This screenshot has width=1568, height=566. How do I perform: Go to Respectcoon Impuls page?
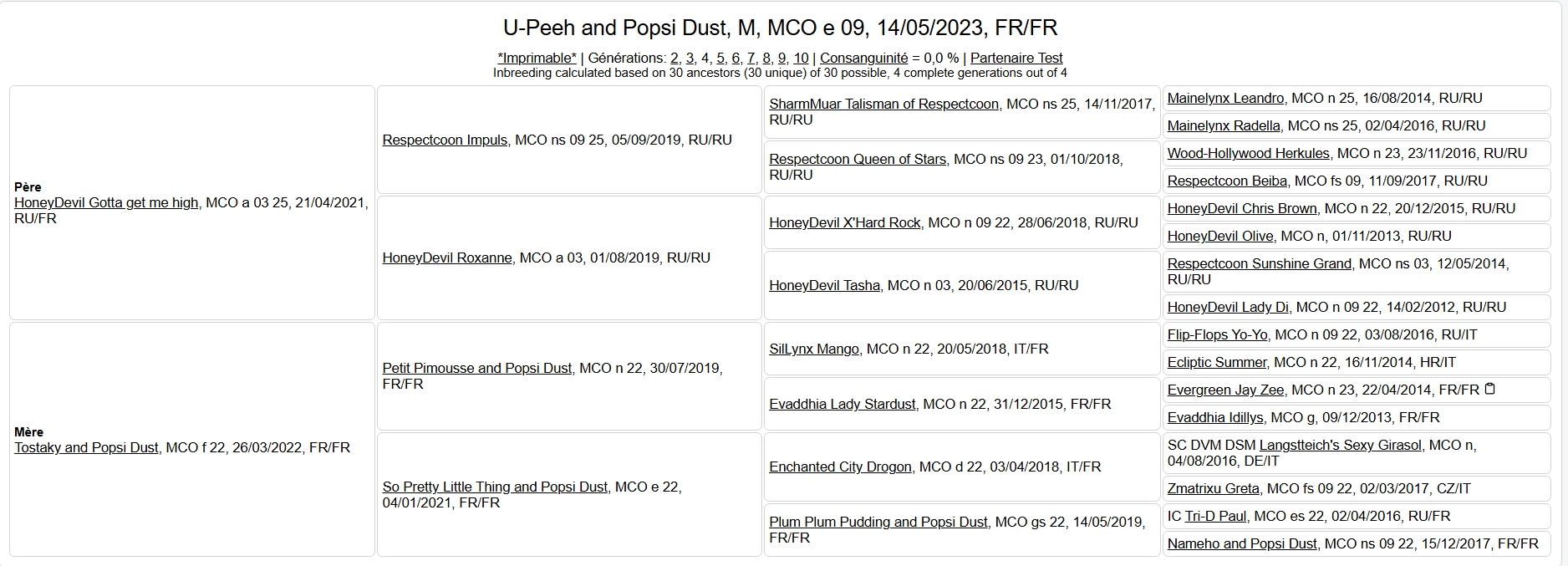click(445, 140)
